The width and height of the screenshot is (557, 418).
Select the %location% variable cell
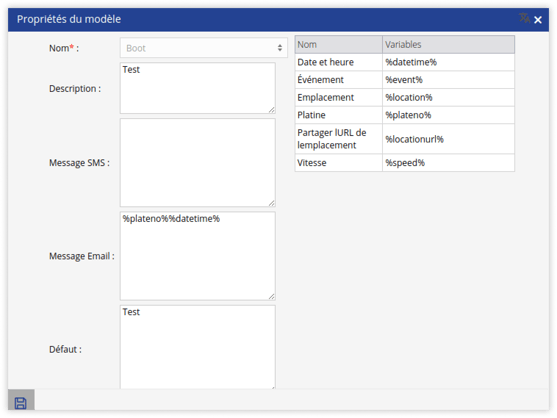pos(448,98)
